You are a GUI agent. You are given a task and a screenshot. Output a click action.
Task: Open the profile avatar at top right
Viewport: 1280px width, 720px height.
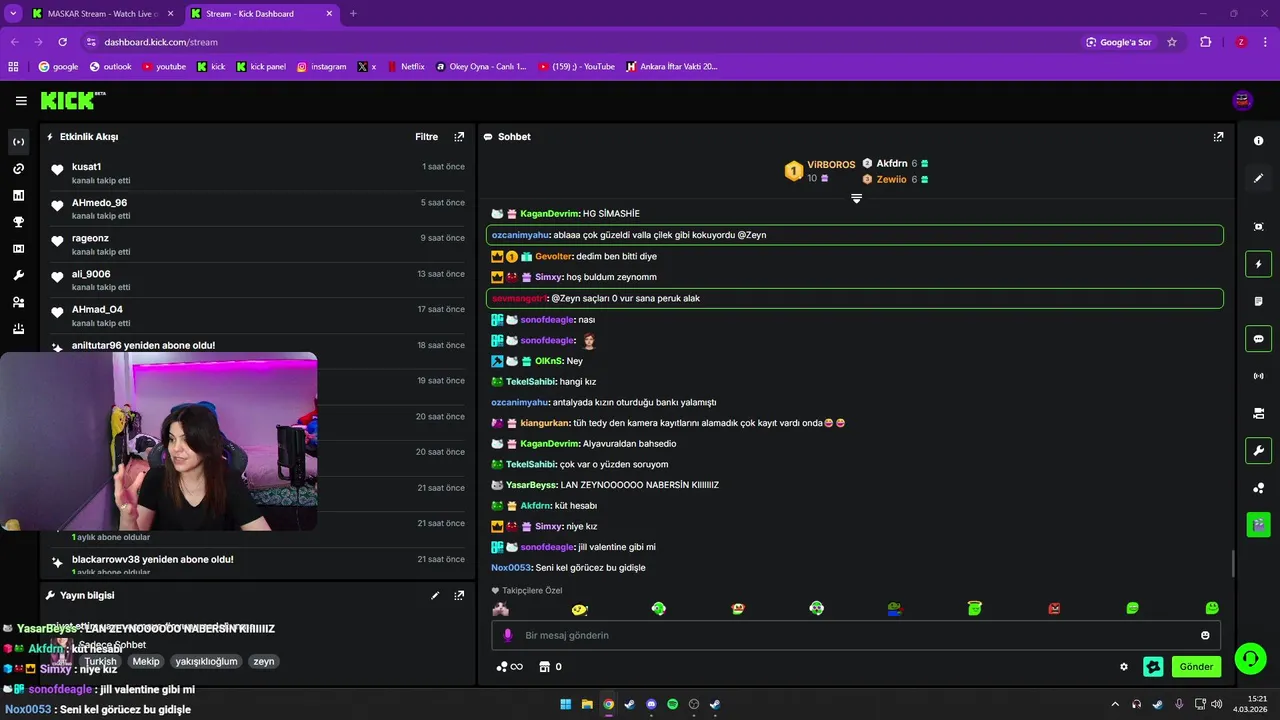[1243, 100]
